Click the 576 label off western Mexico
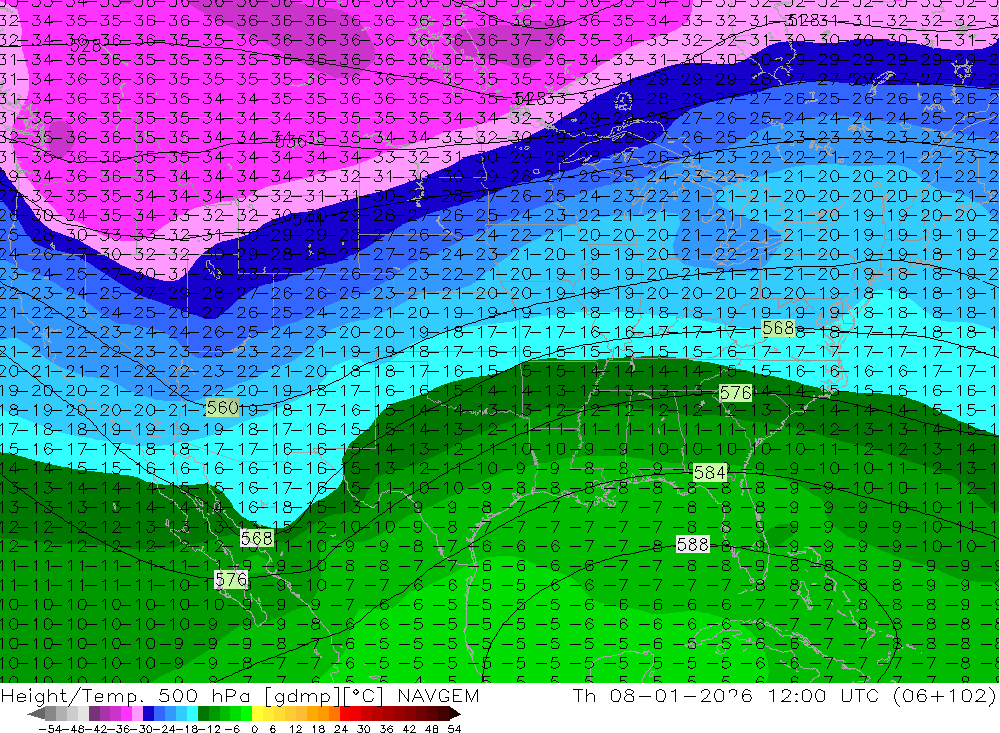This screenshot has height=733, width=1000. click(x=232, y=579)
